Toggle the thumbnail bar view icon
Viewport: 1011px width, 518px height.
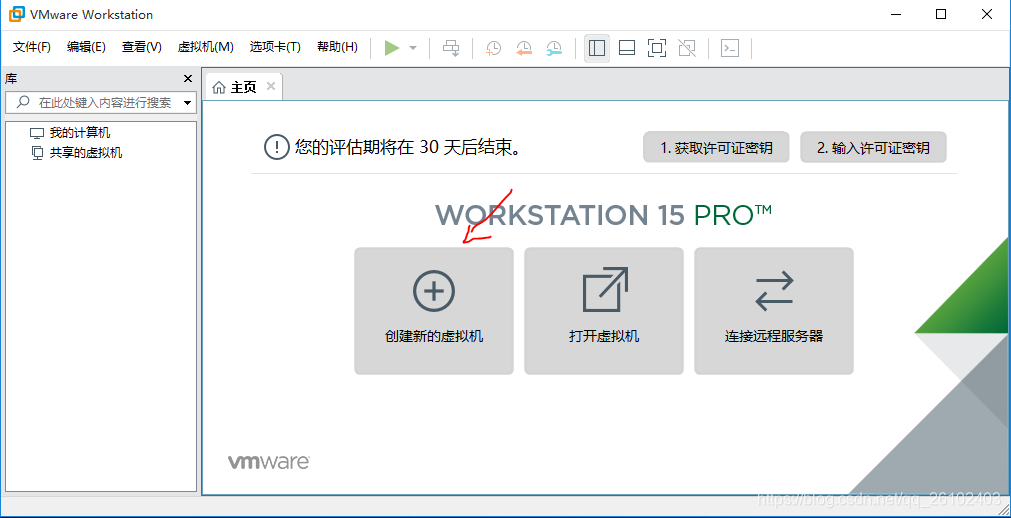tap(627, 48)
